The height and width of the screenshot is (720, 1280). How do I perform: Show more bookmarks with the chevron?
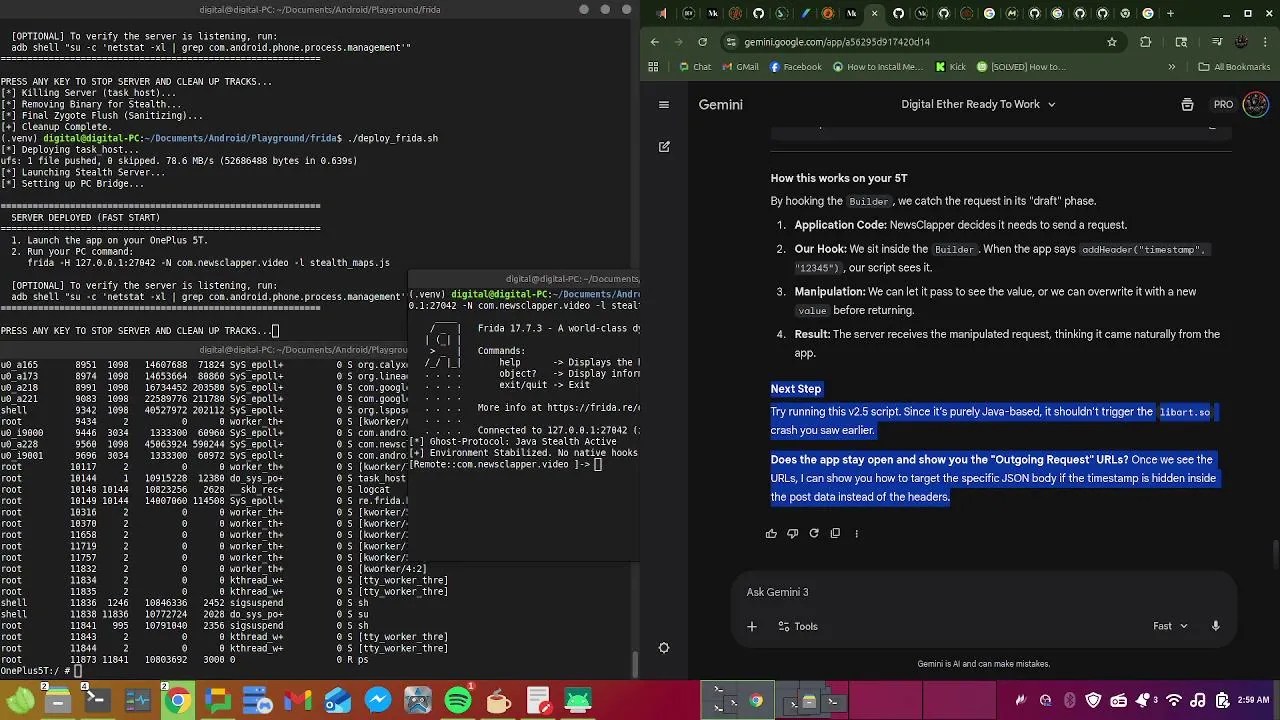(x=1172, y=67)
